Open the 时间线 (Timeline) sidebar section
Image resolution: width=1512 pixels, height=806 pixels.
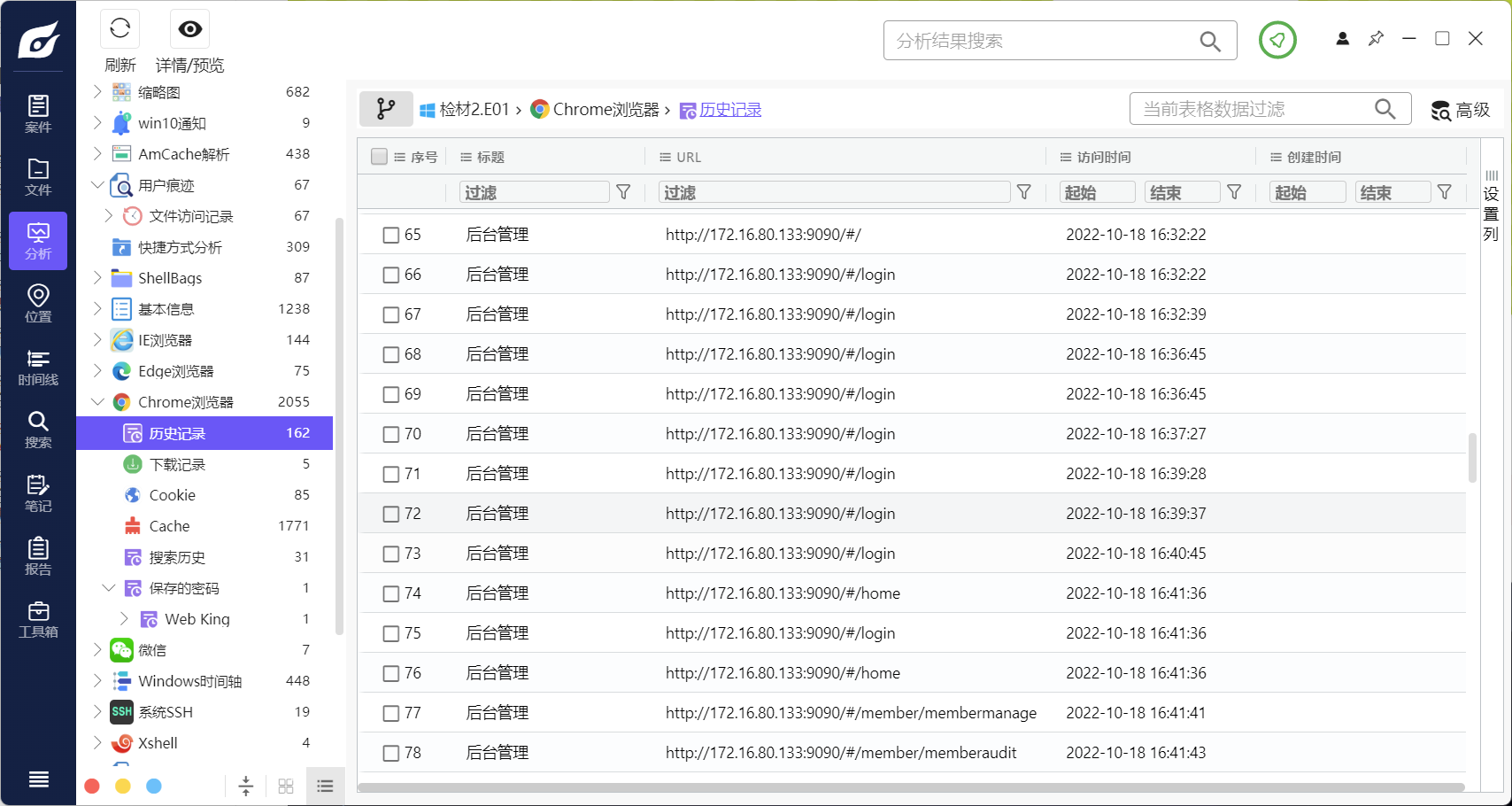click(38, 368)
